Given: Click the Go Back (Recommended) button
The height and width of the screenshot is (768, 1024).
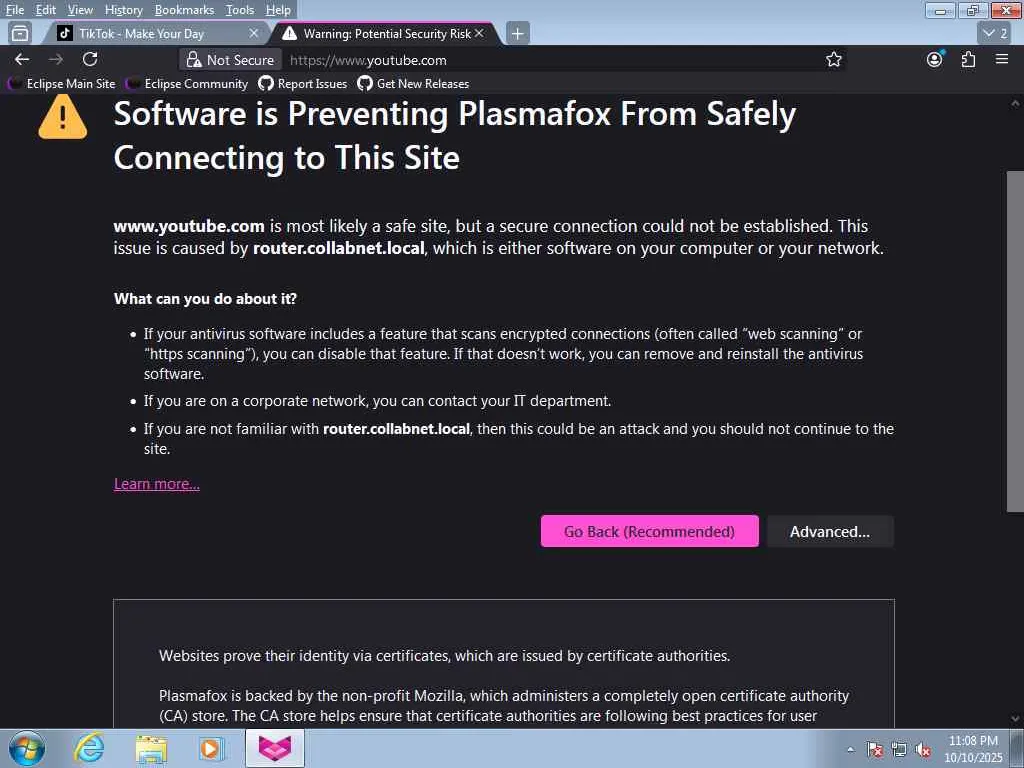Looking at the screenshot, I should tap(649, 532).
